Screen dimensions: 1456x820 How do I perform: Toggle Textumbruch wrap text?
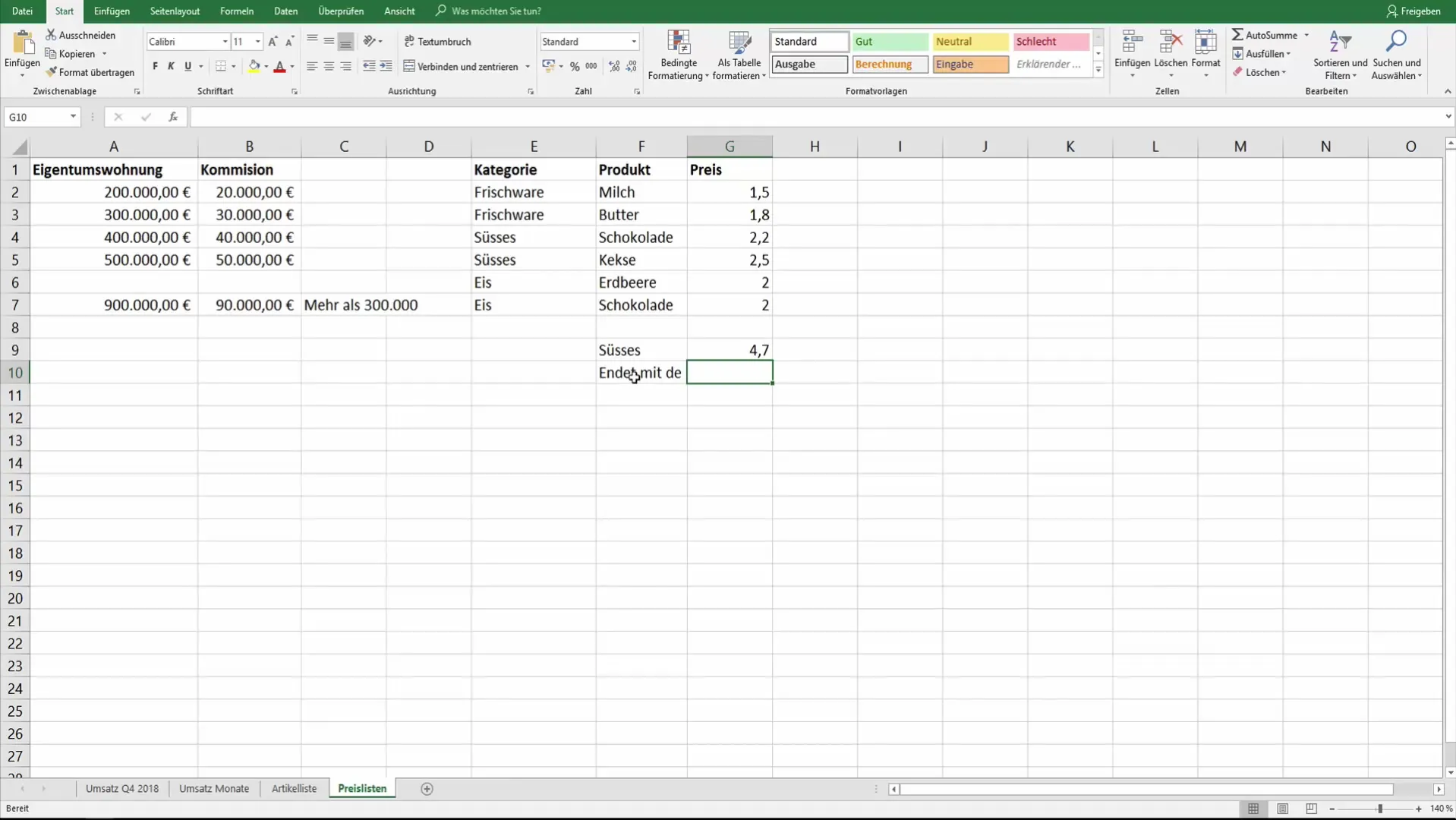(x=438, y=42)
